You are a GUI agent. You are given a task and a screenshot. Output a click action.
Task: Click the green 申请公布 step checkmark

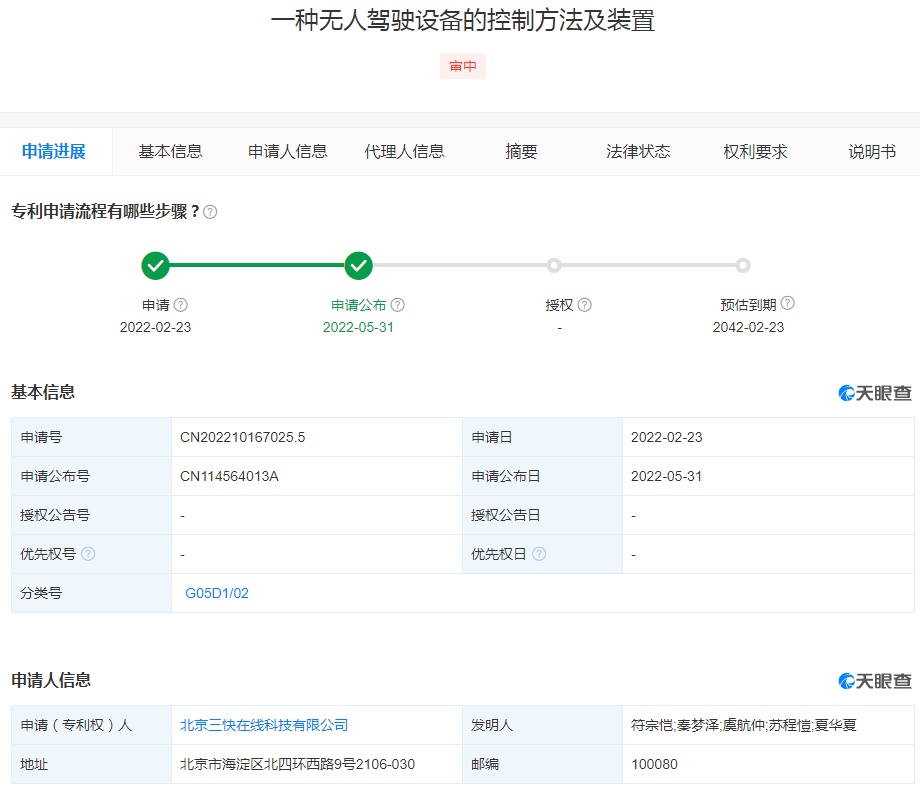[x=358, y=266]
